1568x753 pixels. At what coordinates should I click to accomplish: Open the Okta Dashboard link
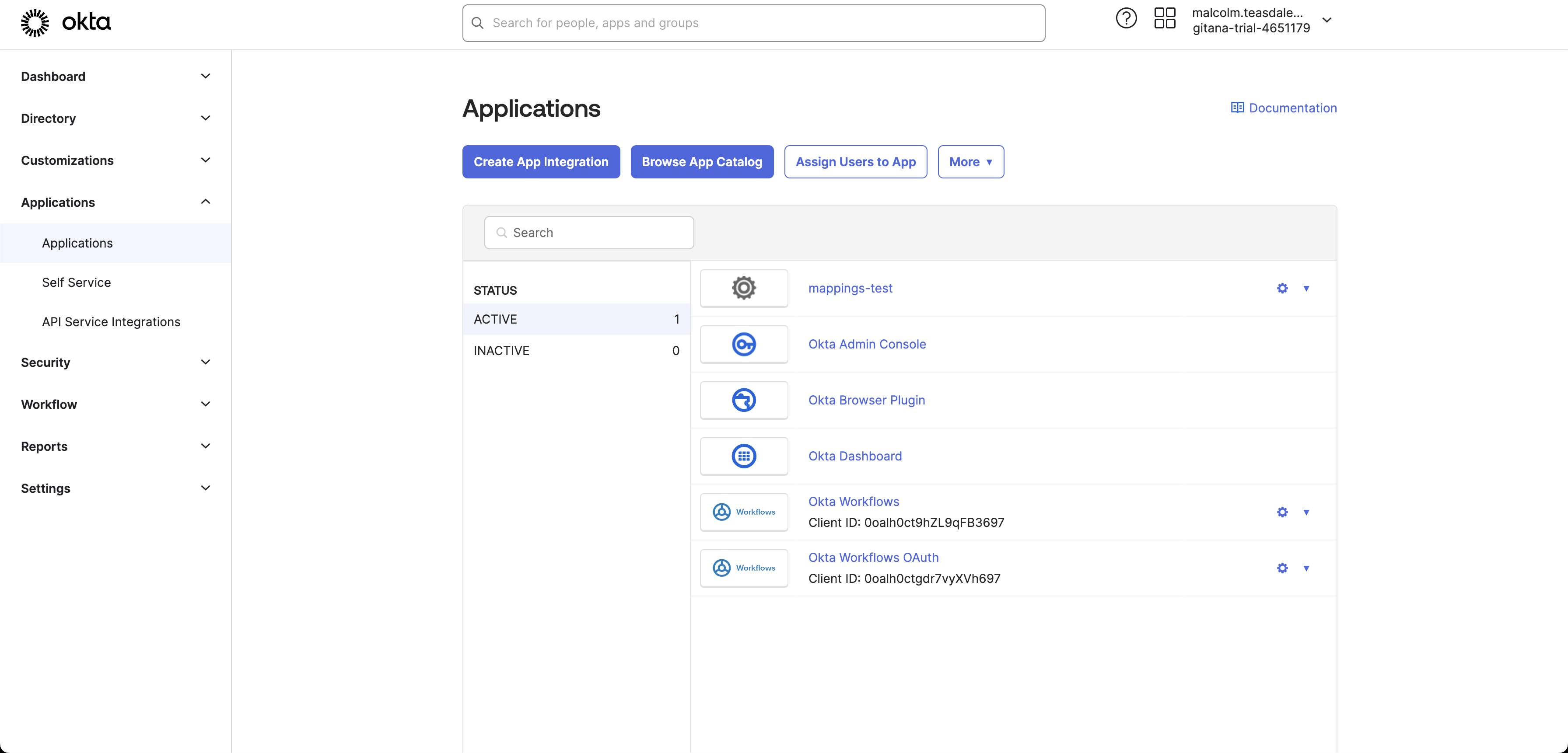click(x=854, y=456)
